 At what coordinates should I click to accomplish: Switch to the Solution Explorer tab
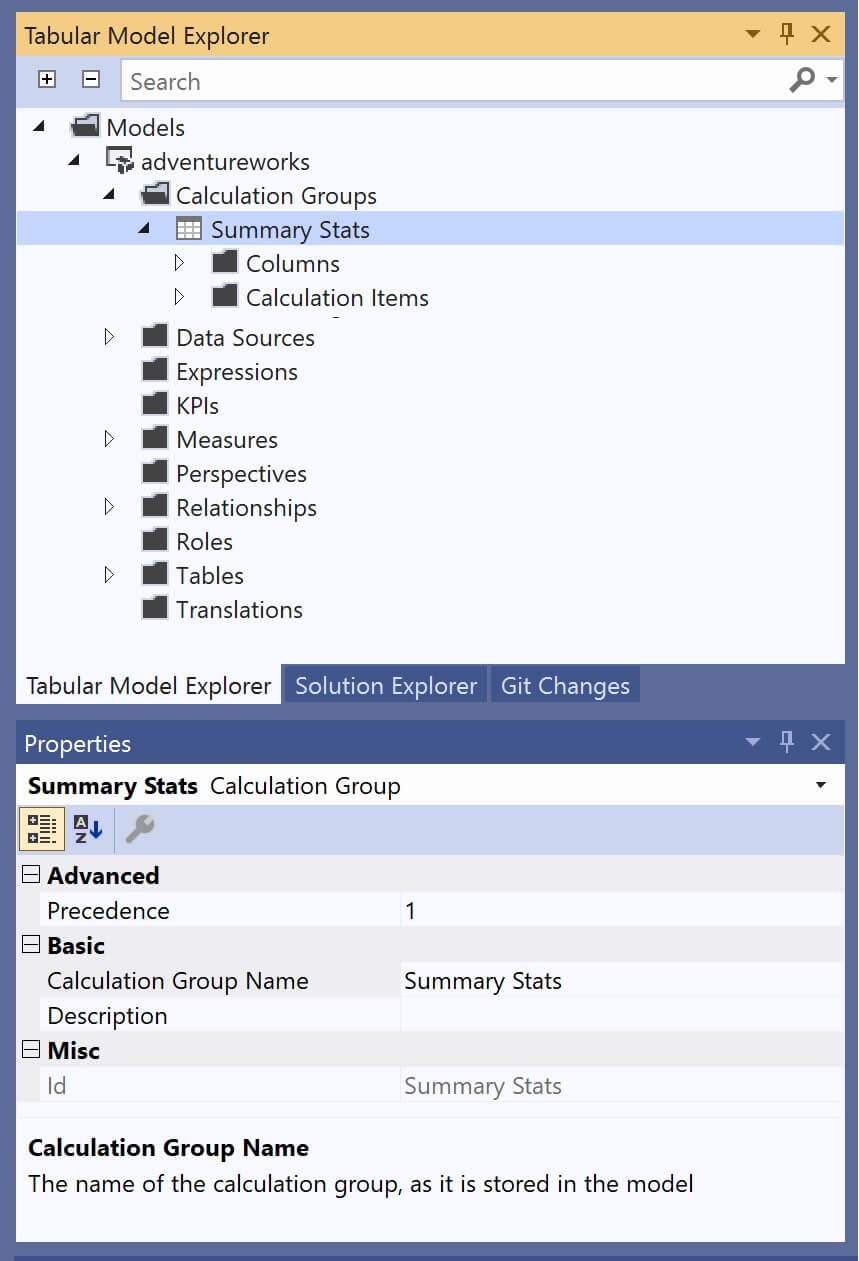(385, 685)
